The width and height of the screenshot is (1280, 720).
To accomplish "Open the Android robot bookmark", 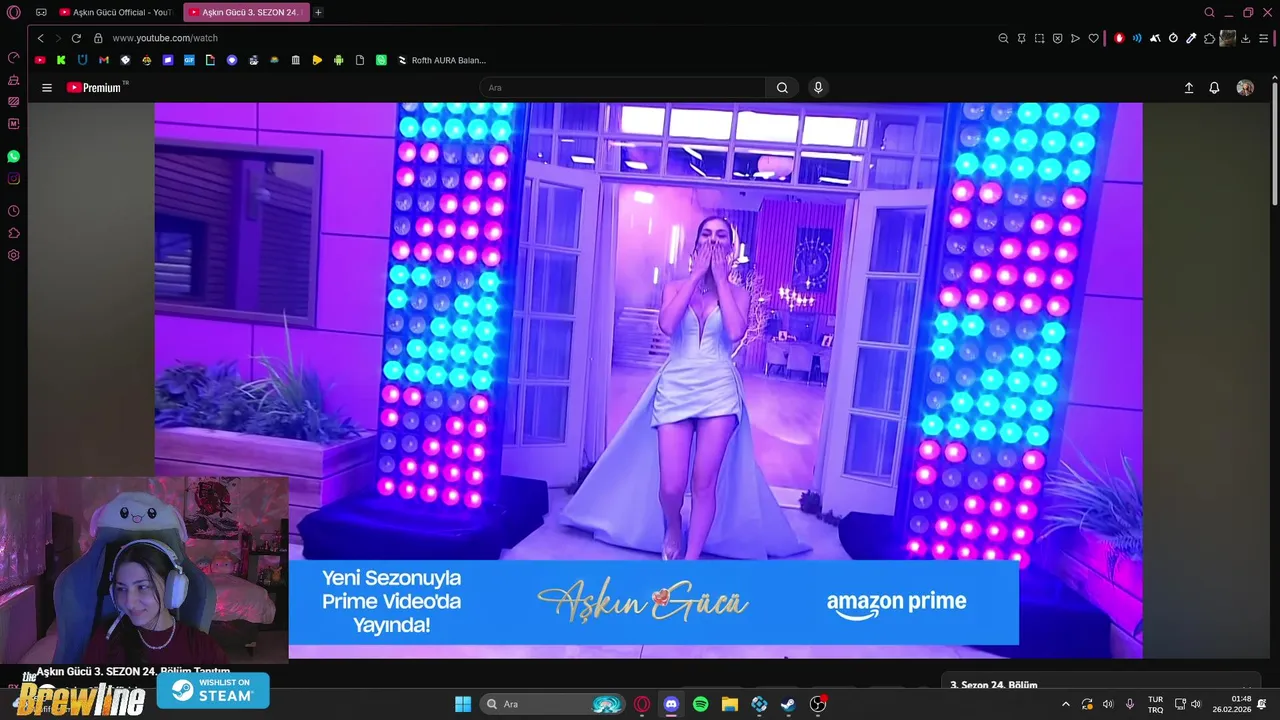I will [x=338, y=60].
